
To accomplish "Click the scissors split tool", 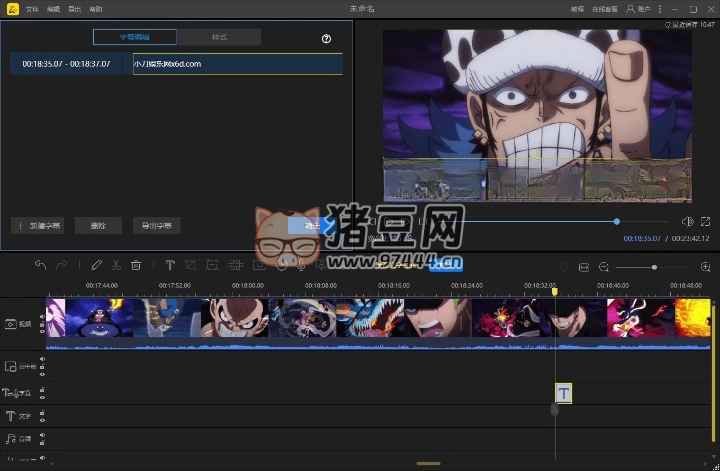I will point(116,265).
